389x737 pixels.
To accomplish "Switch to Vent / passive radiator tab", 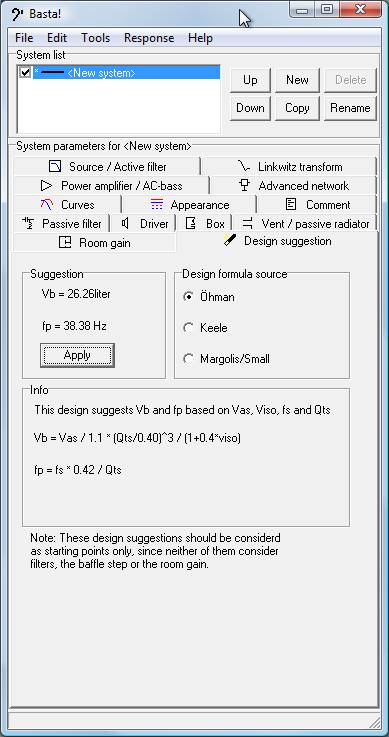I will pos(307,223).
